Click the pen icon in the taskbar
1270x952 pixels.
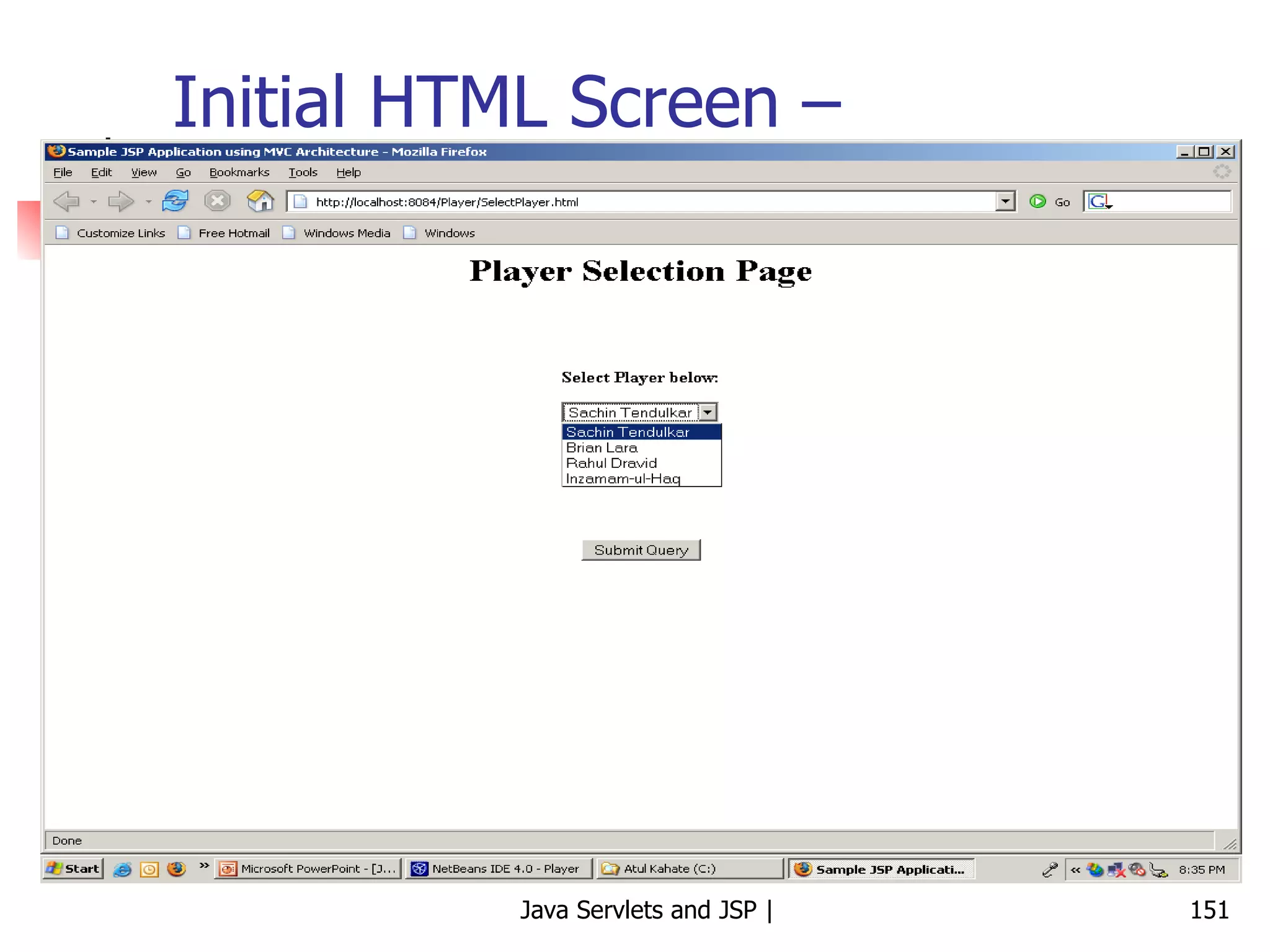point(1049,870)
